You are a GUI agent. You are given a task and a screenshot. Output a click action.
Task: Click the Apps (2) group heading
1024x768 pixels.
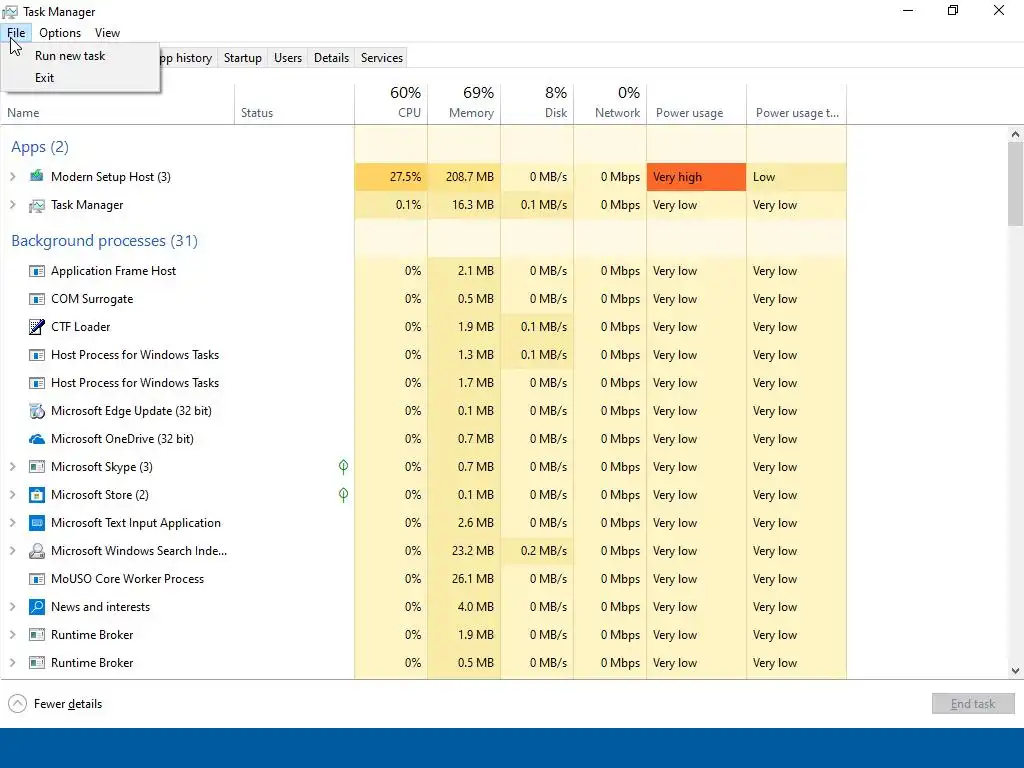pyautogui.click(x=40, y=147)
